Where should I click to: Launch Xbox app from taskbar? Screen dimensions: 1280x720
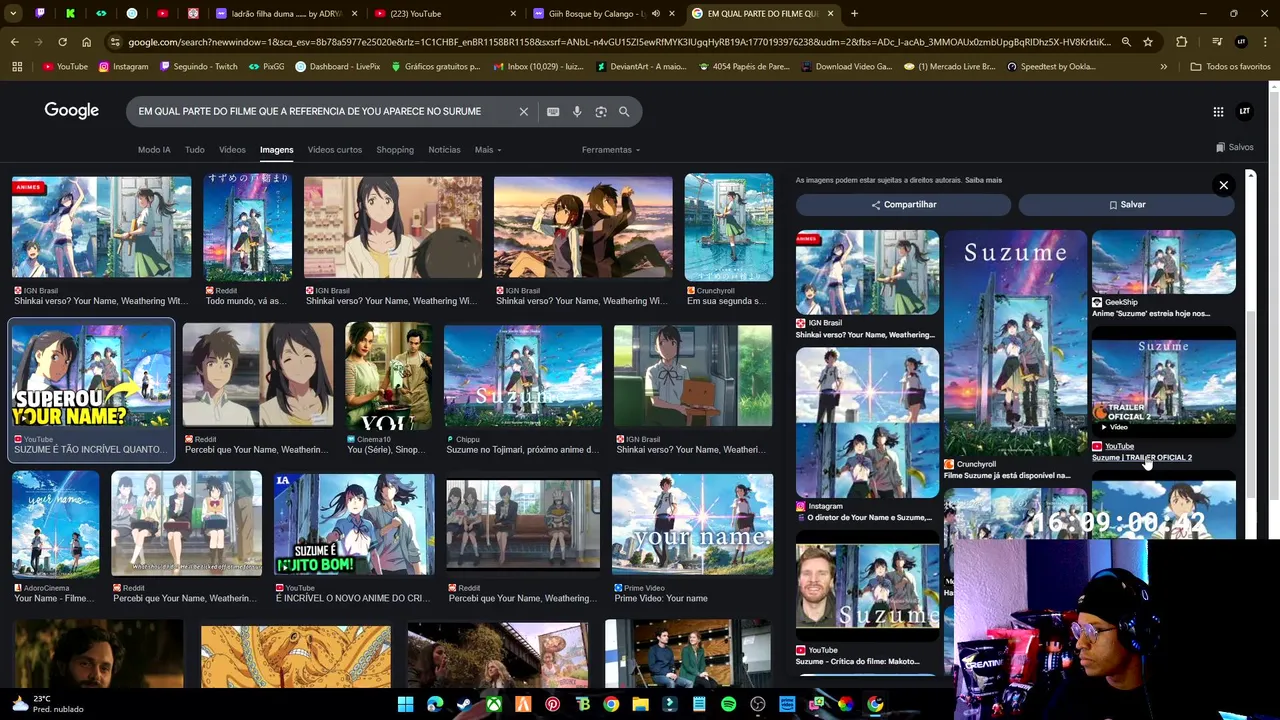[x=494, y=704]
